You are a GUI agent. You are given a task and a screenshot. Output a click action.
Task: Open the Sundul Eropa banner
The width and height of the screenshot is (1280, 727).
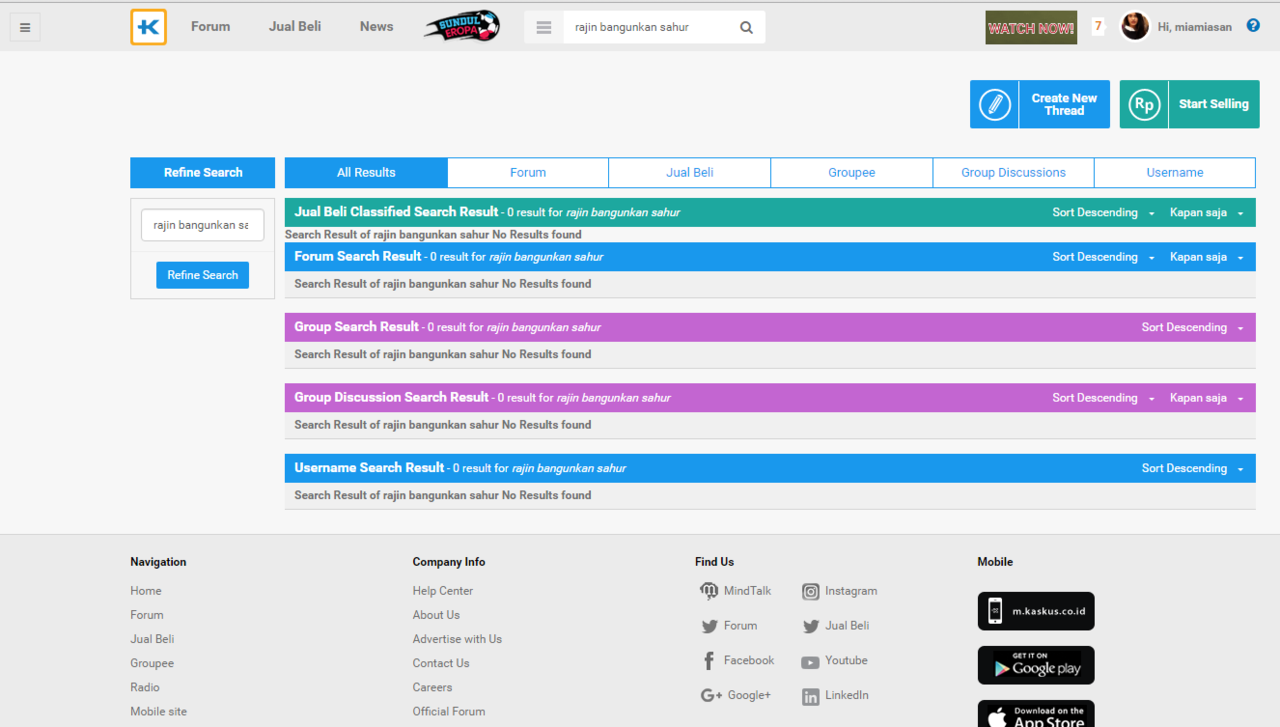pos(461,26)
